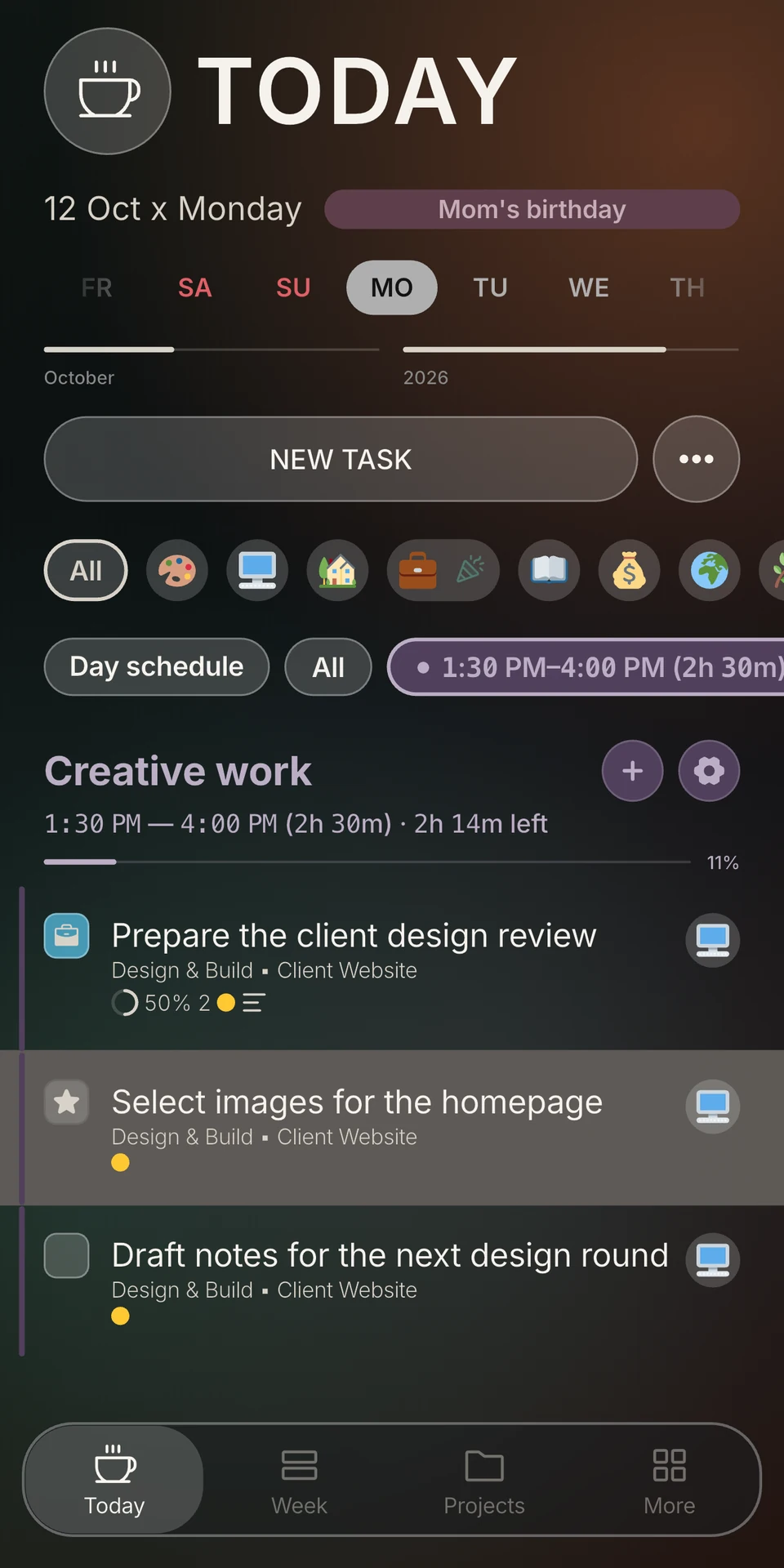
Task: Filter by the computer monitor category
Action: tap(257, 570)
